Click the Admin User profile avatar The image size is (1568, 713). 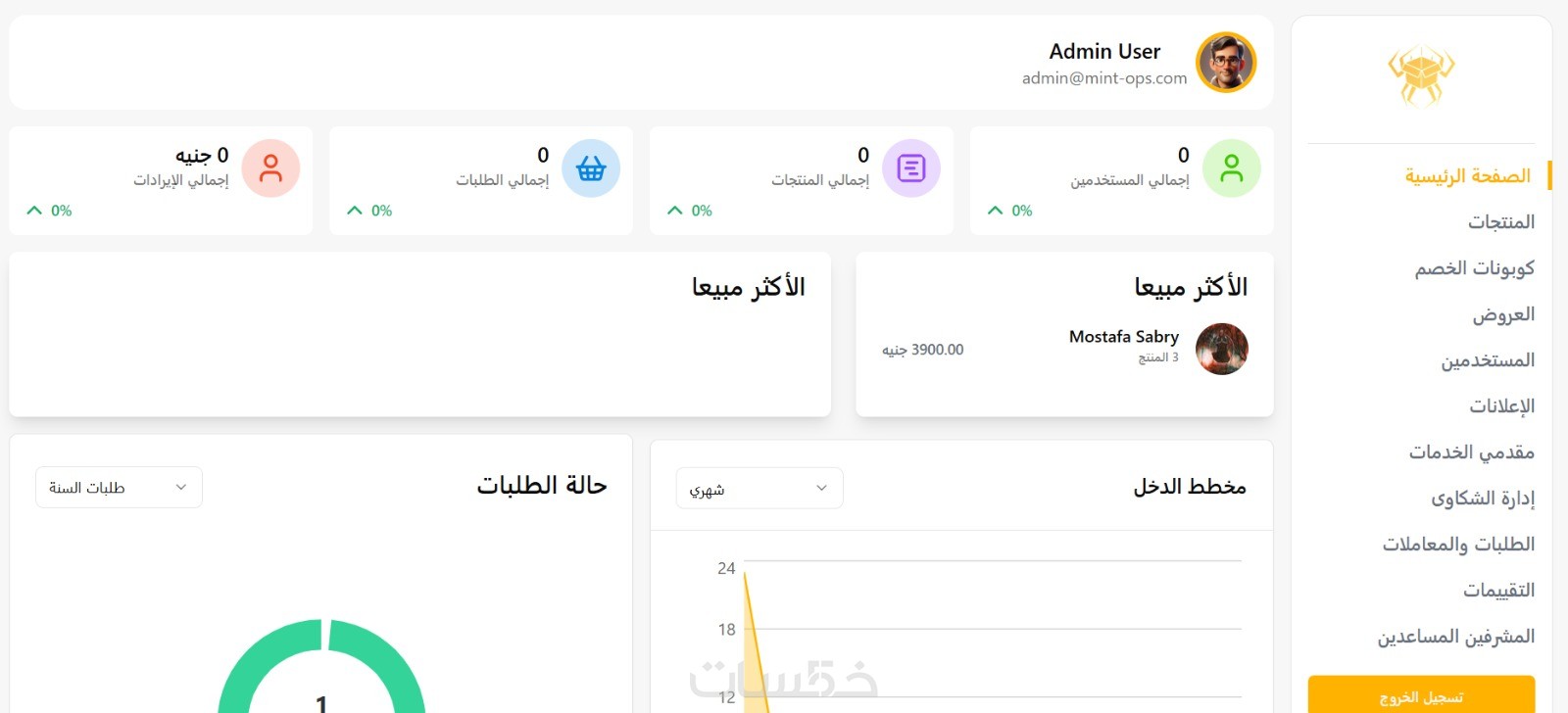click(x=1226, y=62)
